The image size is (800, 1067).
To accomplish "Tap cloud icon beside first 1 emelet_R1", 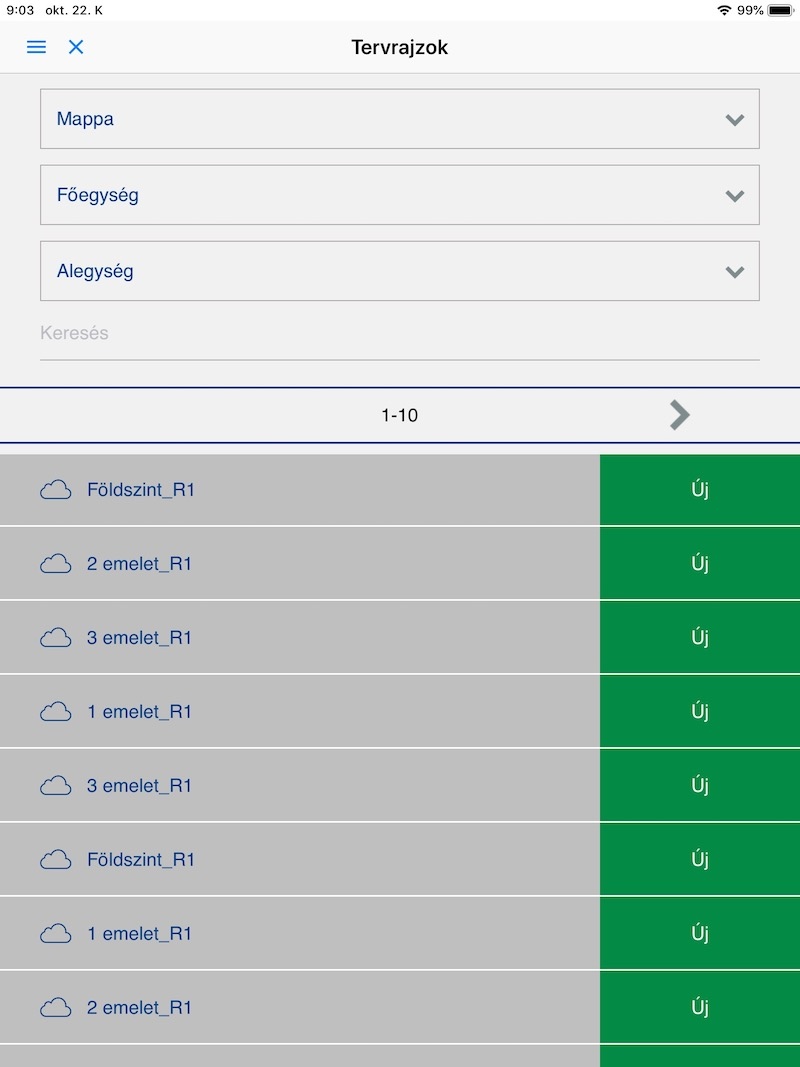I will pos(56,712).
